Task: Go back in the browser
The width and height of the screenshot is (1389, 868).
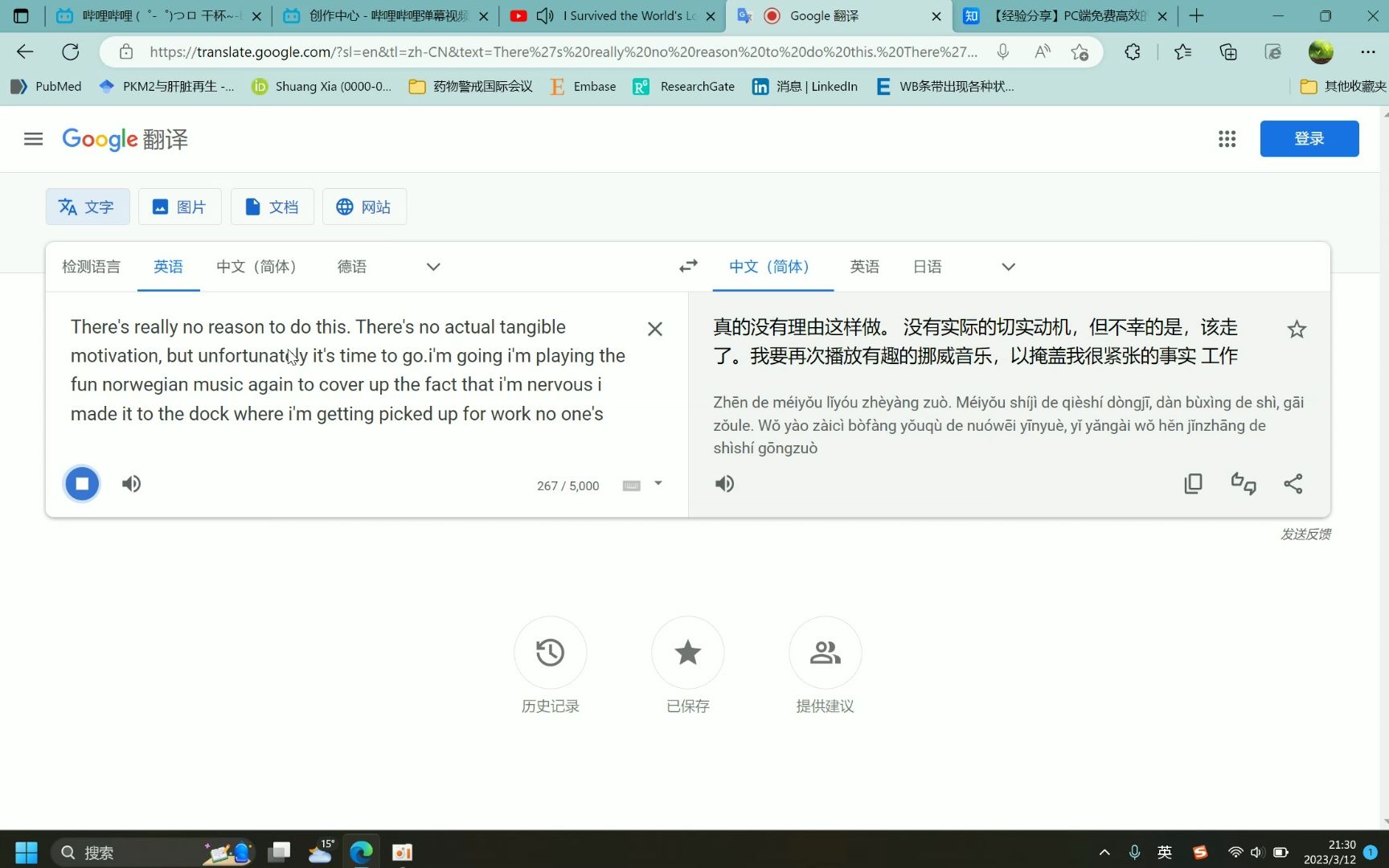Action: coord(25,52)
